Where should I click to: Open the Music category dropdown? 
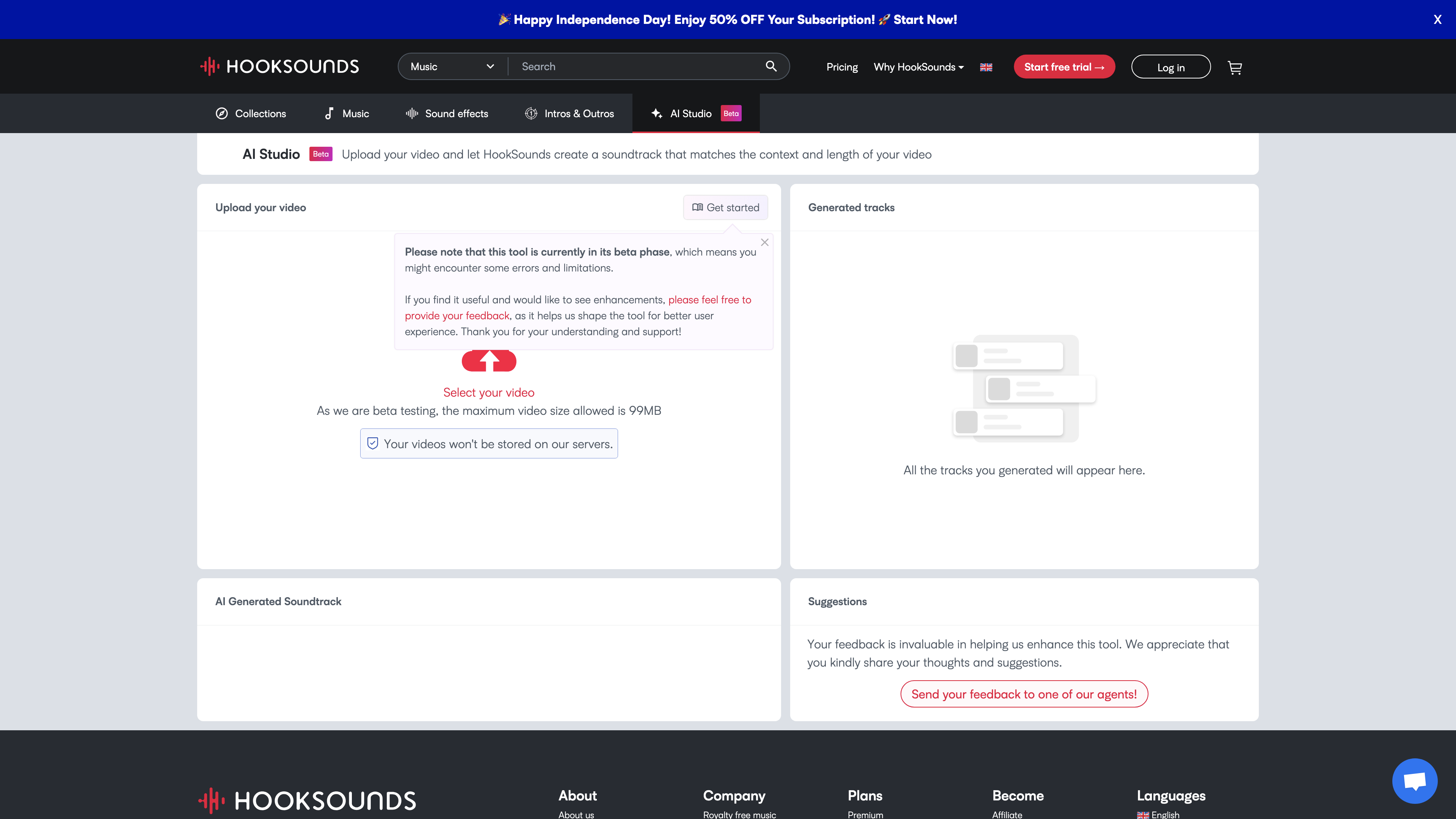click(x=452, y=67)
